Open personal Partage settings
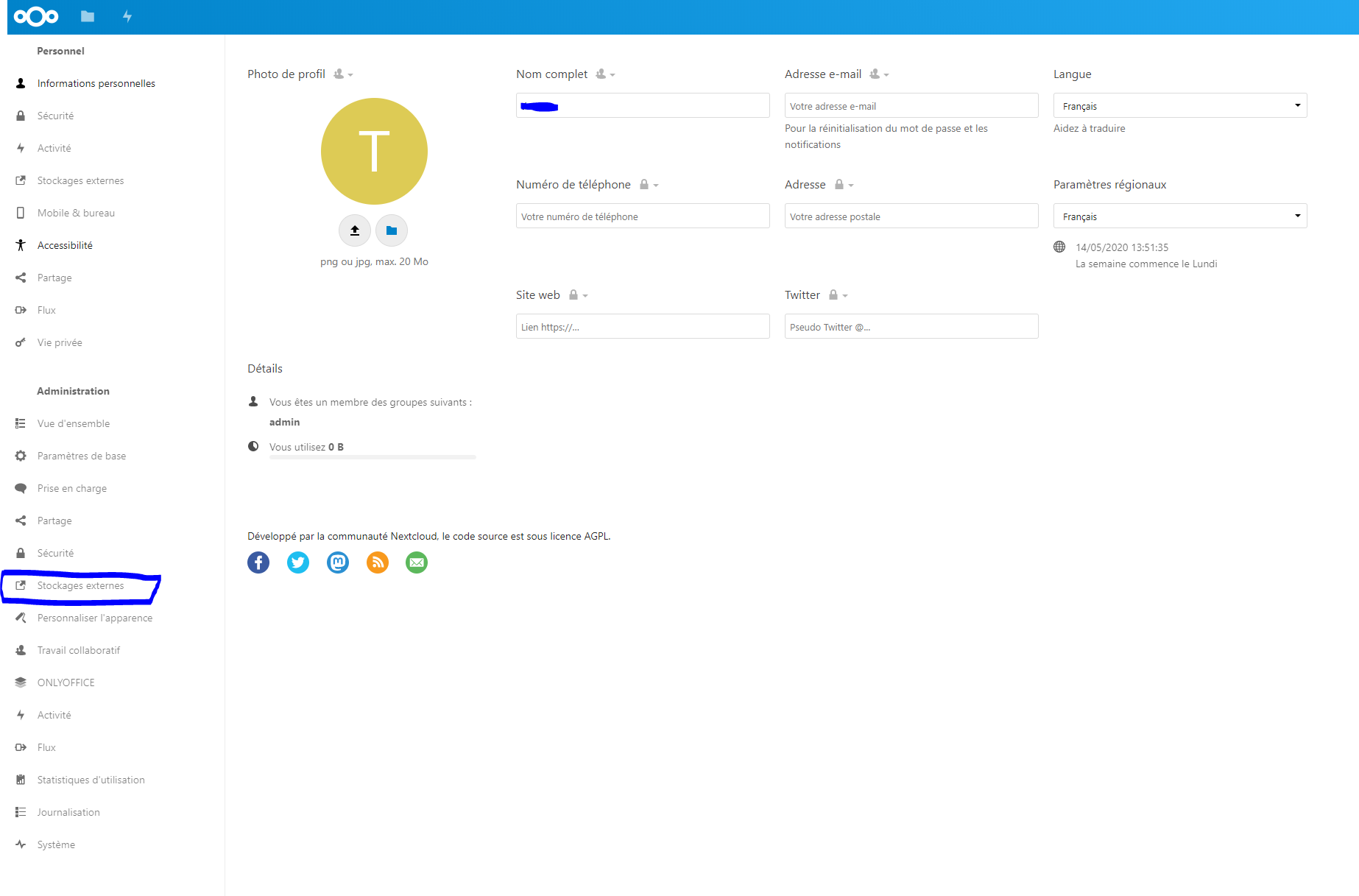Image resolution: width=1359 pixels, height=896 pixels. point(54,278)
